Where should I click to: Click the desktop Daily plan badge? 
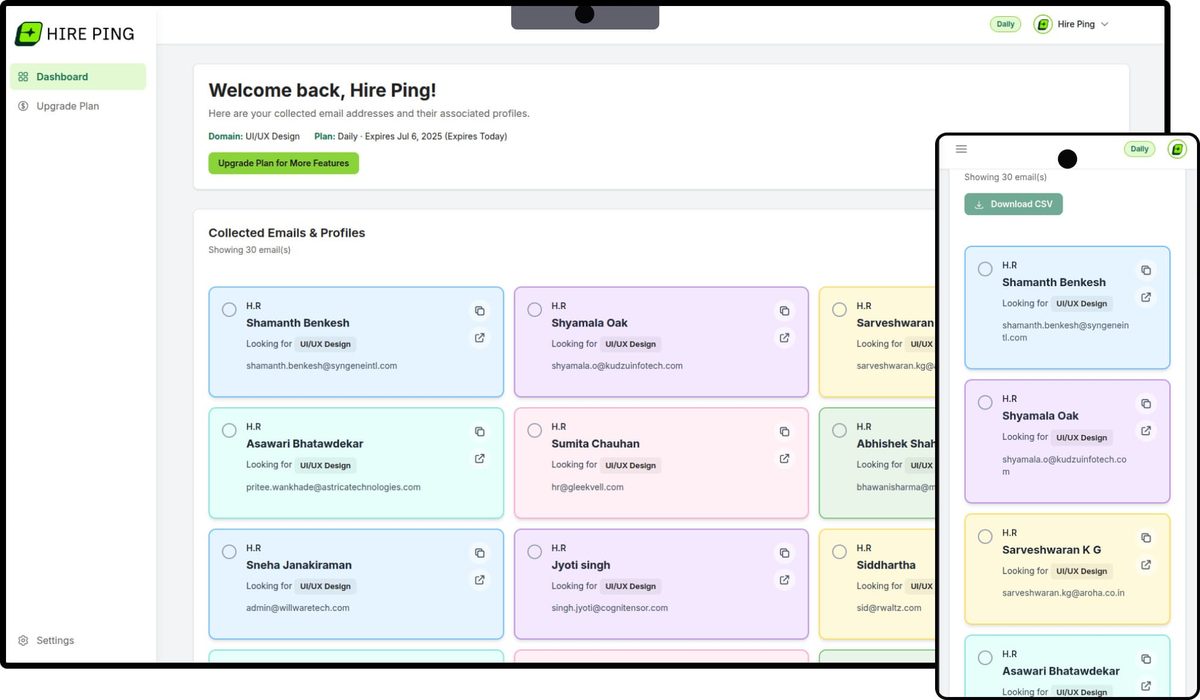1005,24
